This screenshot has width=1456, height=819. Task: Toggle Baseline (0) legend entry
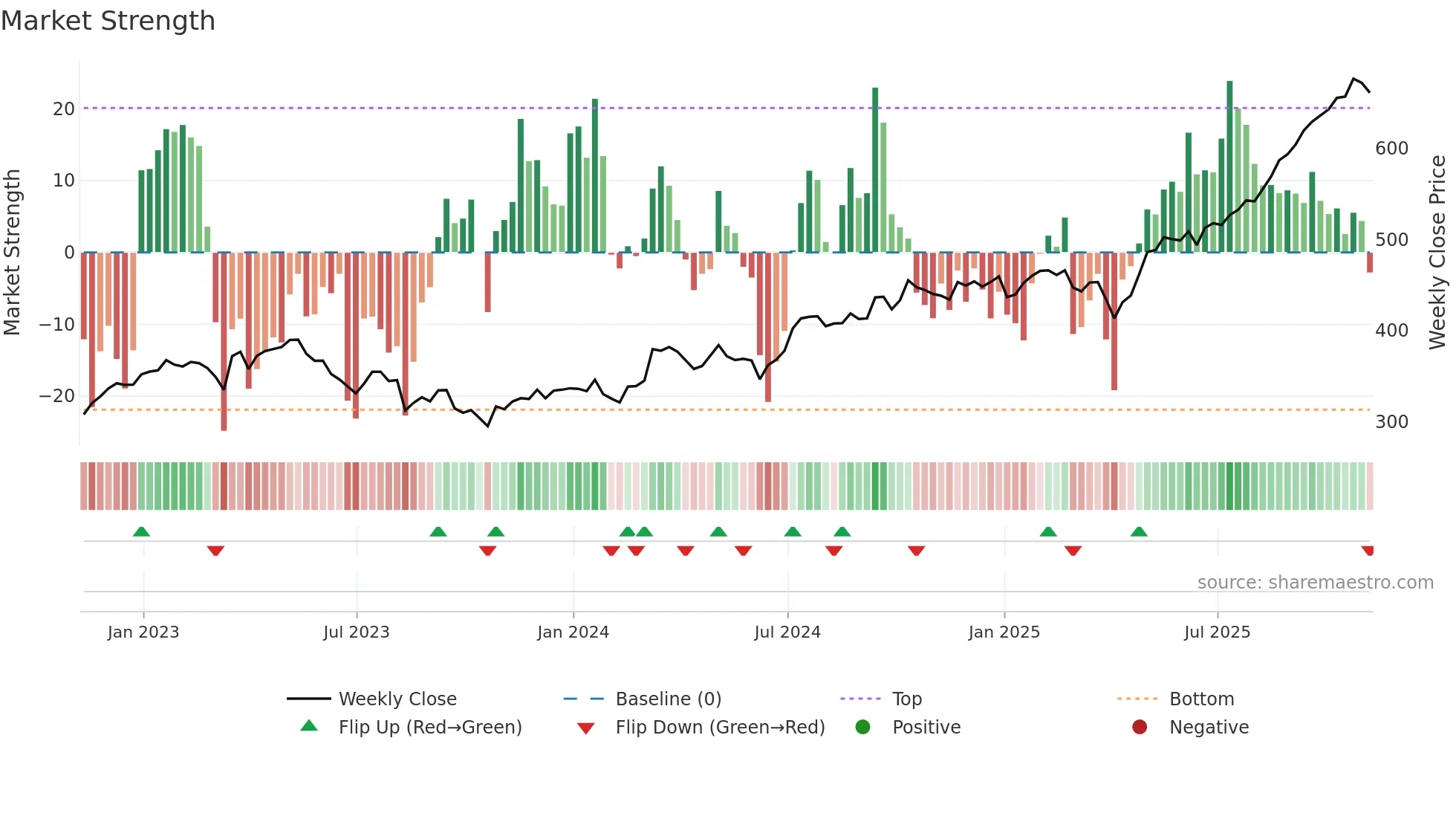(x=668, y=699)
